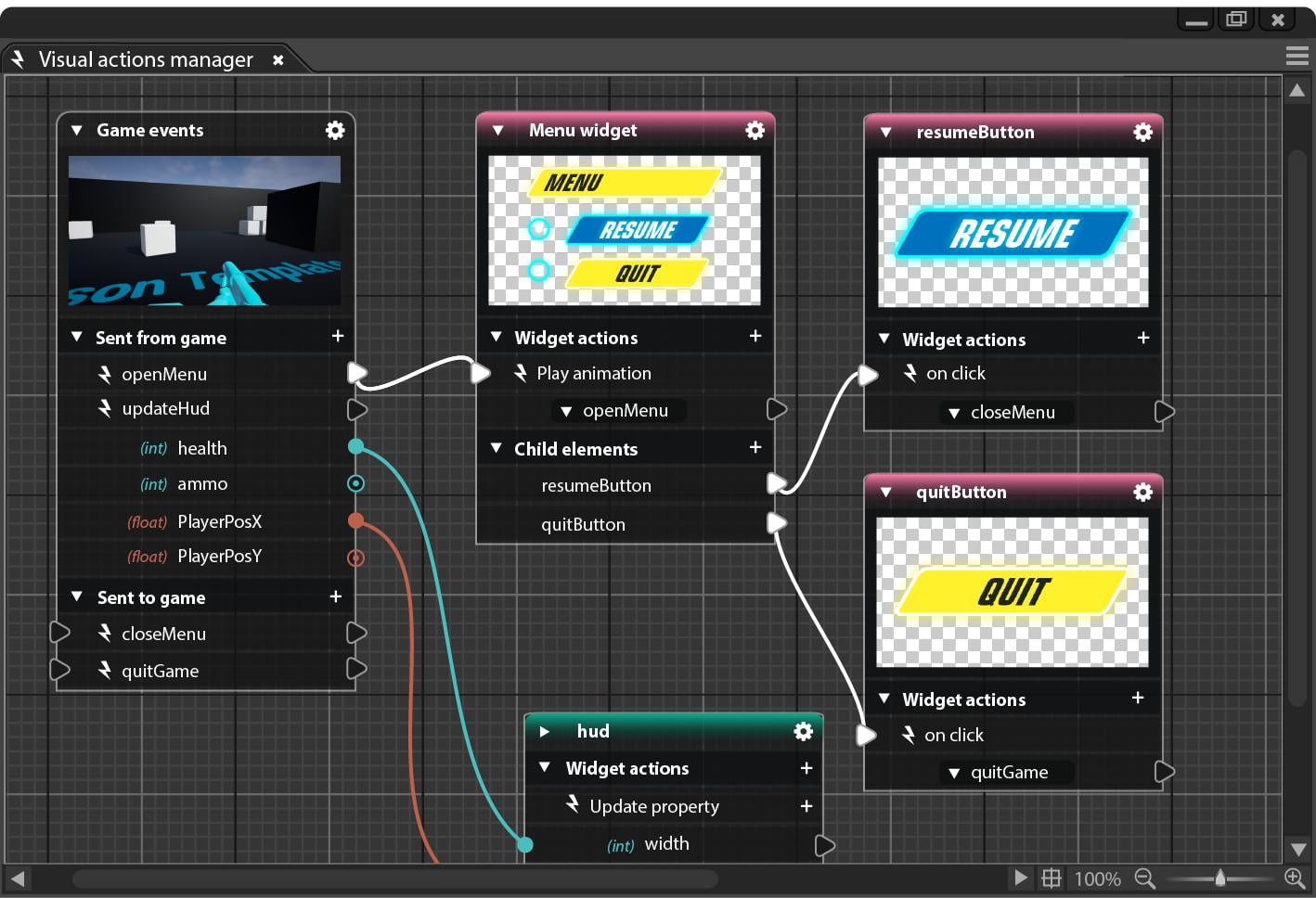Expand the collapsed hud node
Screen dimensions: 1316x898
coord(545,732)
